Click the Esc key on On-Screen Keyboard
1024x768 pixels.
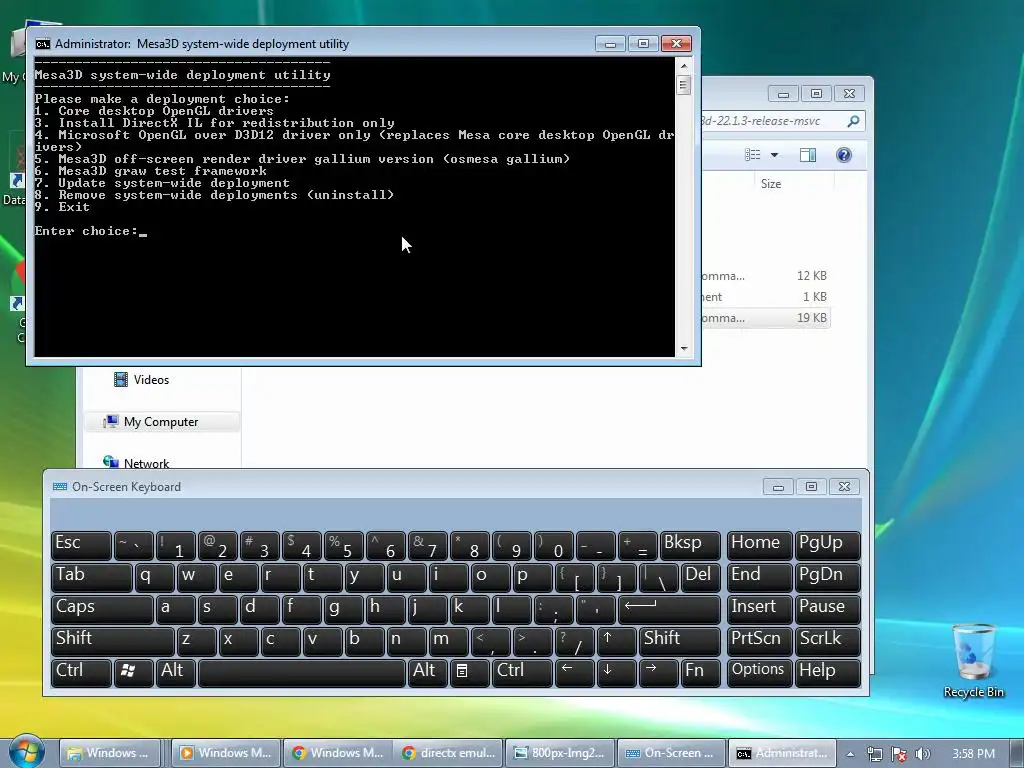point(81,545)
